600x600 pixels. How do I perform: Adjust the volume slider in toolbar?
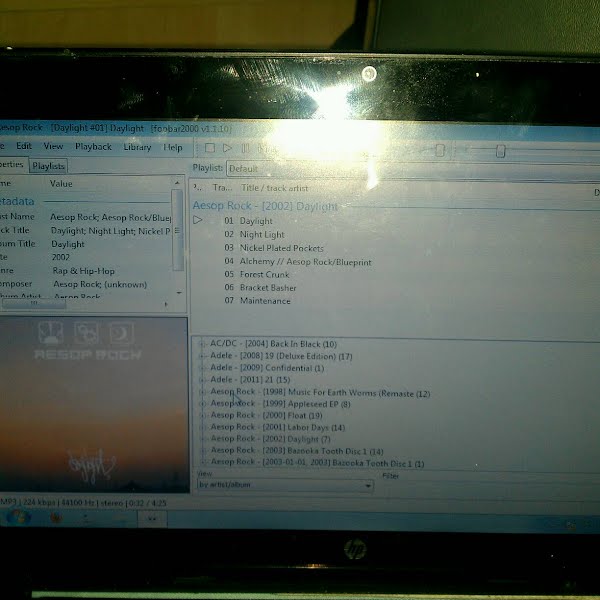440,150
